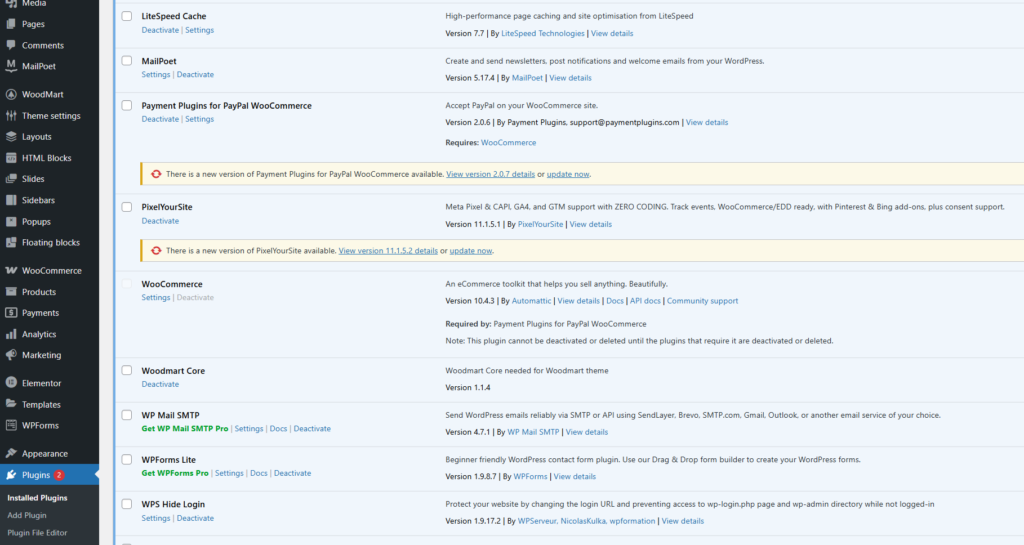Click the Comments speech bubble icon
This screenshot has width=1024, height=545.
pos(11,45)
